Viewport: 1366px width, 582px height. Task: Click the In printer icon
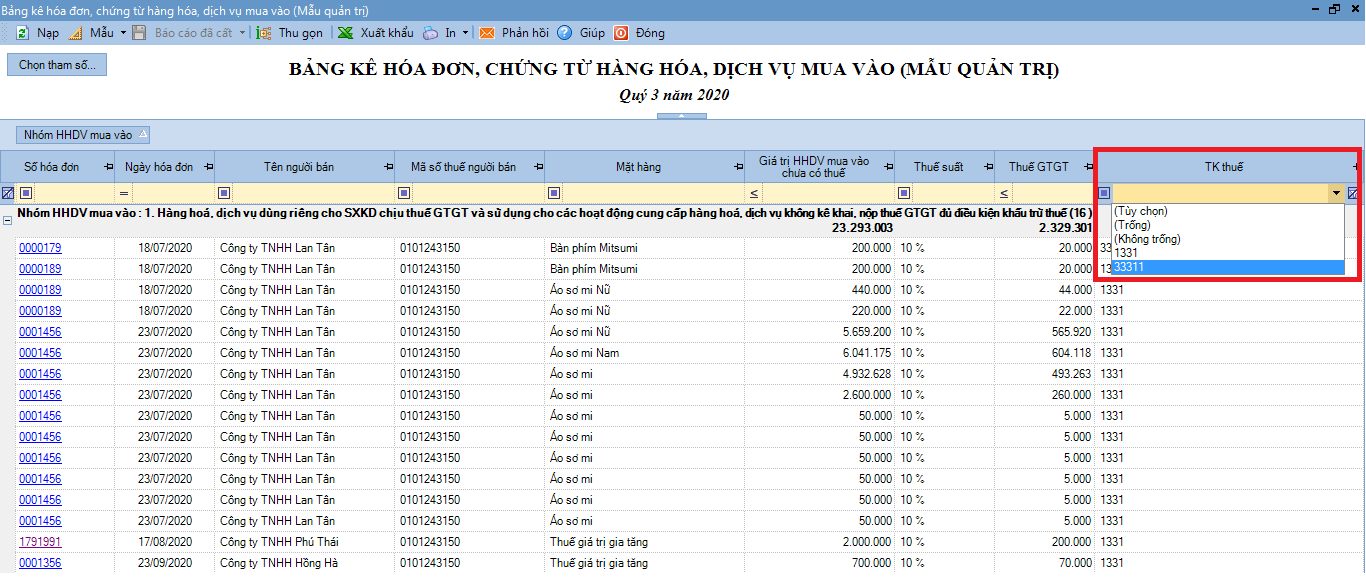[430, 33]
